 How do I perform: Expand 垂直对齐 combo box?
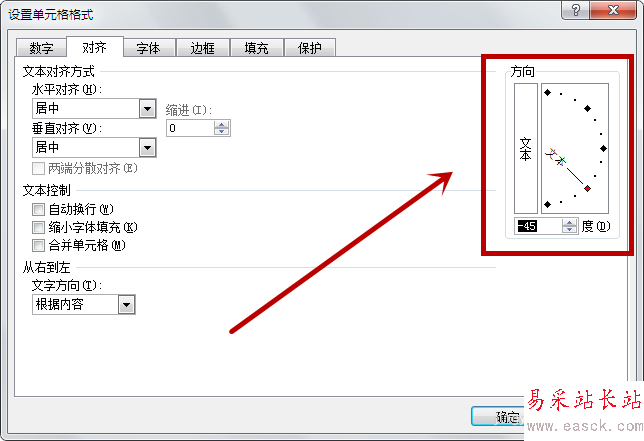pyautogui.click(x=147, y=147)
